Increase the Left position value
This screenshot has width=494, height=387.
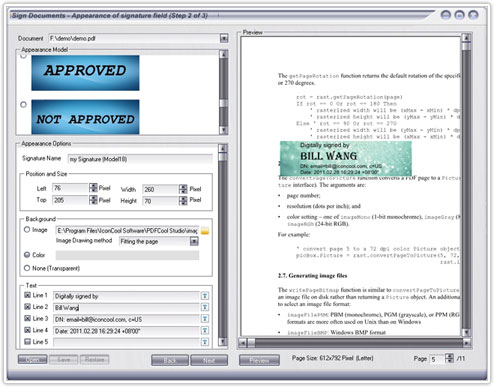(93, 186)
